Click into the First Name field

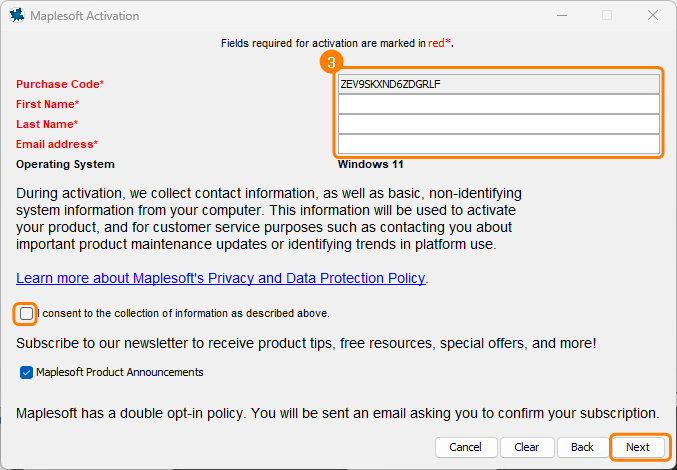pyautogui.click(x=499, y=104)
